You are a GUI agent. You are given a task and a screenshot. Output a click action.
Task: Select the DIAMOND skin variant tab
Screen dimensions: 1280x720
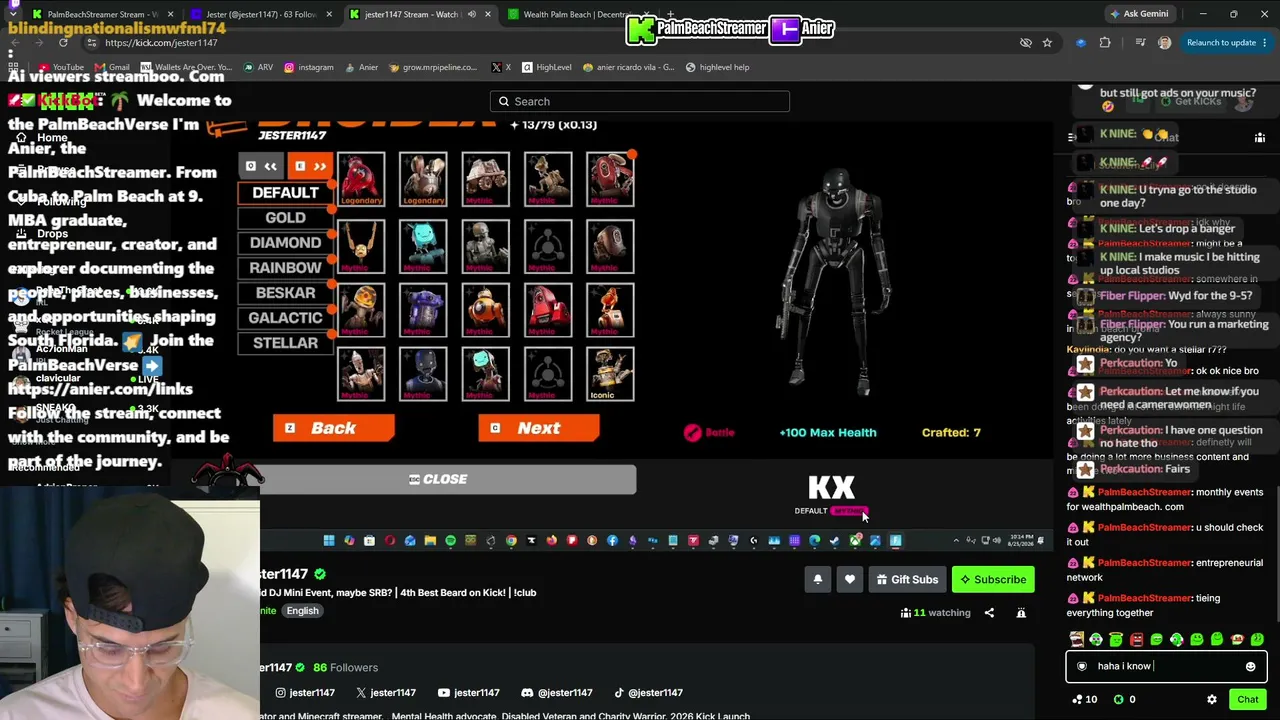pos(285,243)
